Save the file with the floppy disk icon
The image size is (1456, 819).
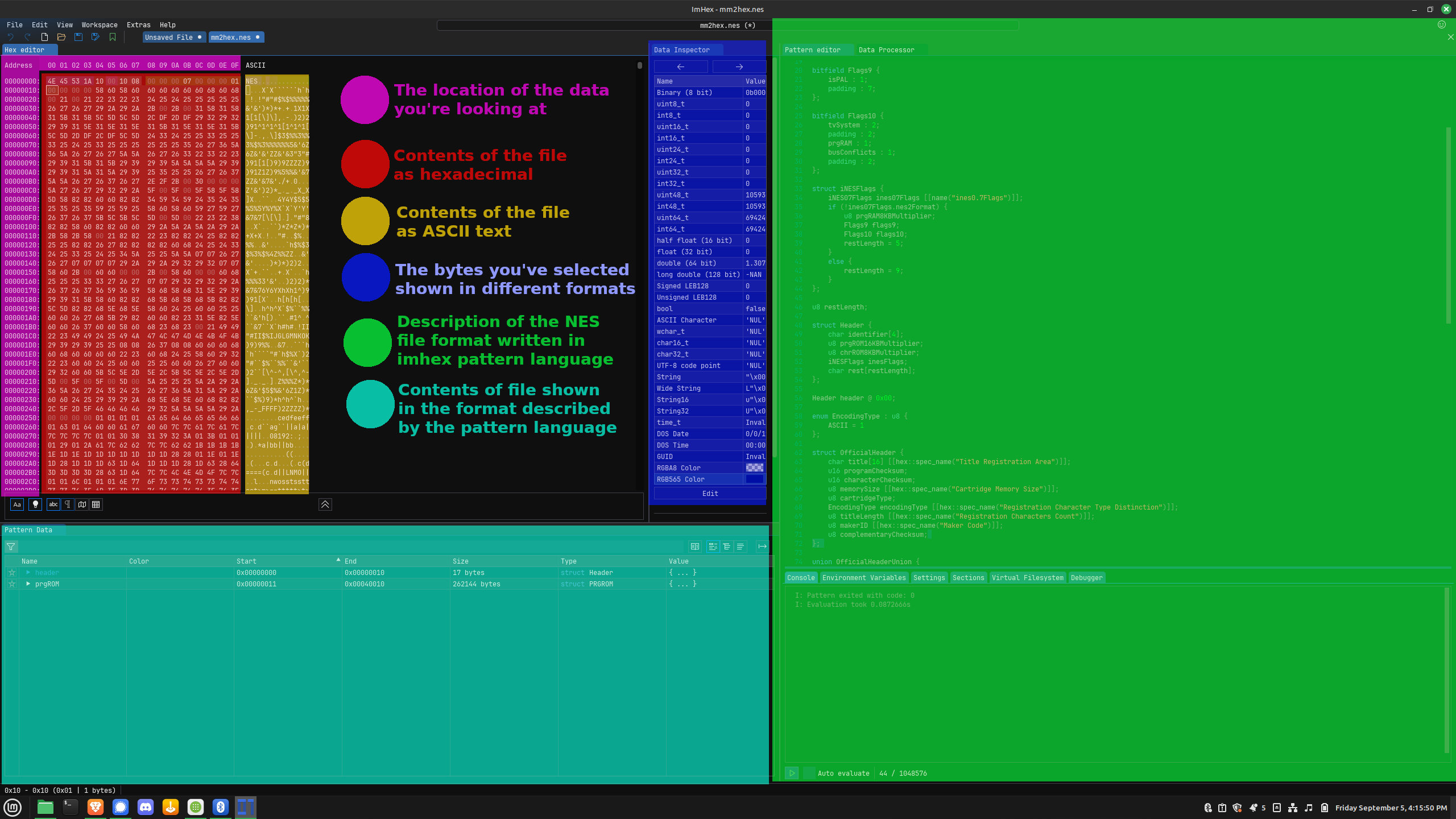pos(78,37)
